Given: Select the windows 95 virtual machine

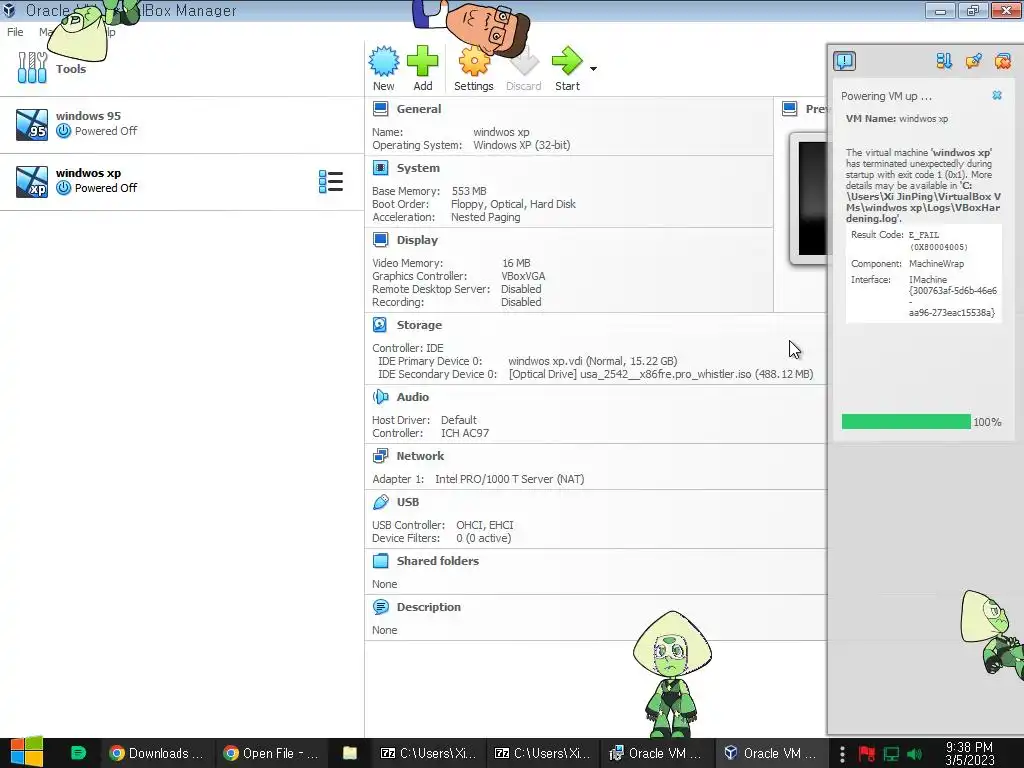Looking at the screenshot, I should tap(182, 124).
